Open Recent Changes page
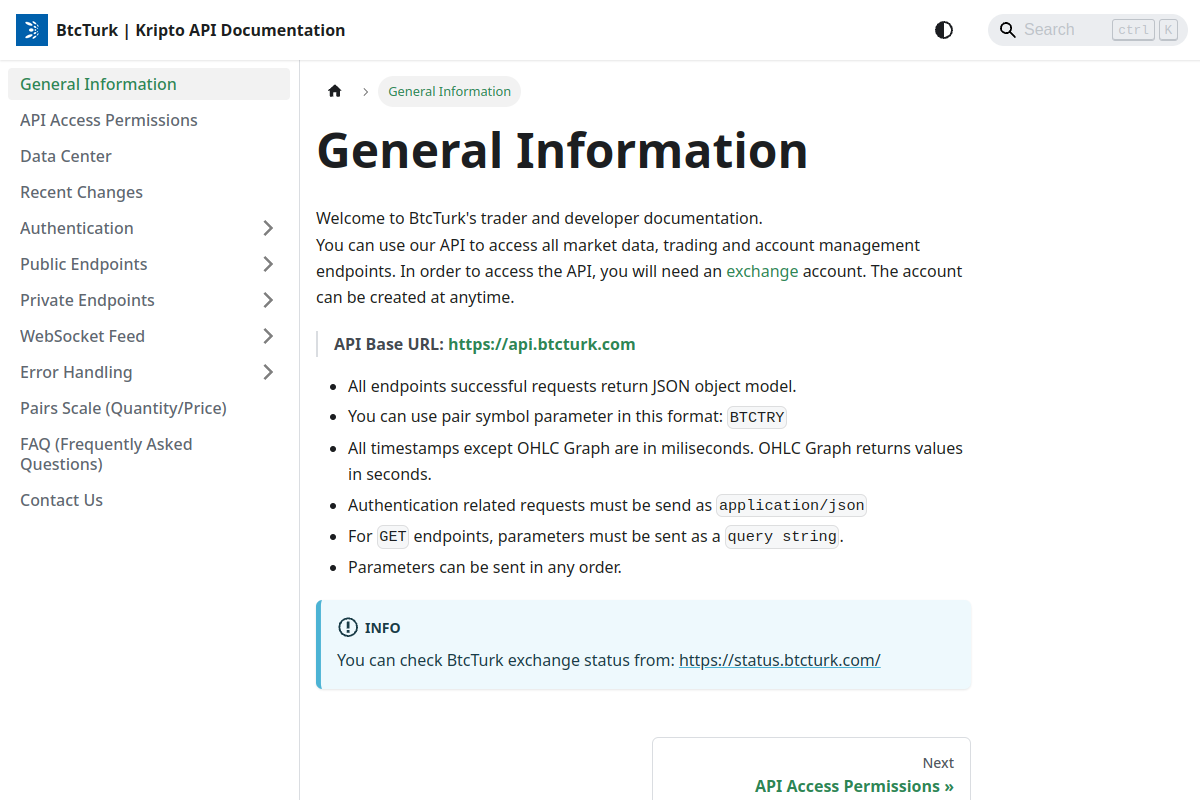This screenshot has height=800, width=1200. click(149, 192)
